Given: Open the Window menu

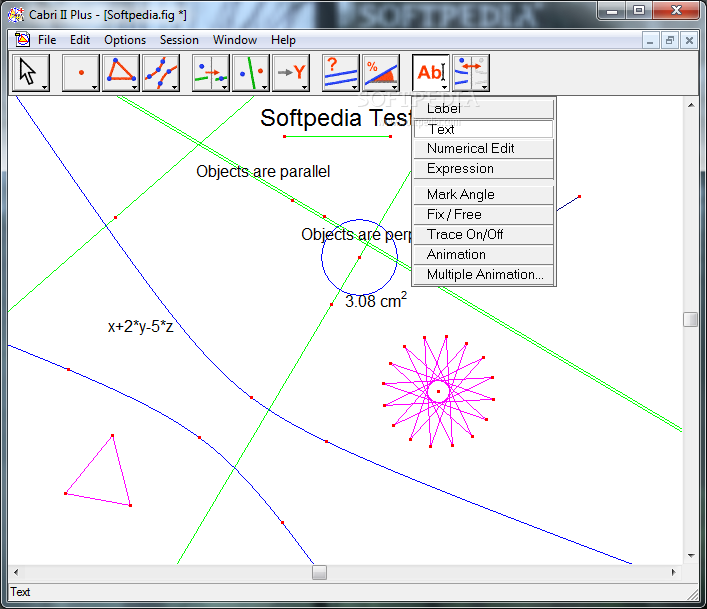Looking at the screenshot, I should (x=235, y=40).
